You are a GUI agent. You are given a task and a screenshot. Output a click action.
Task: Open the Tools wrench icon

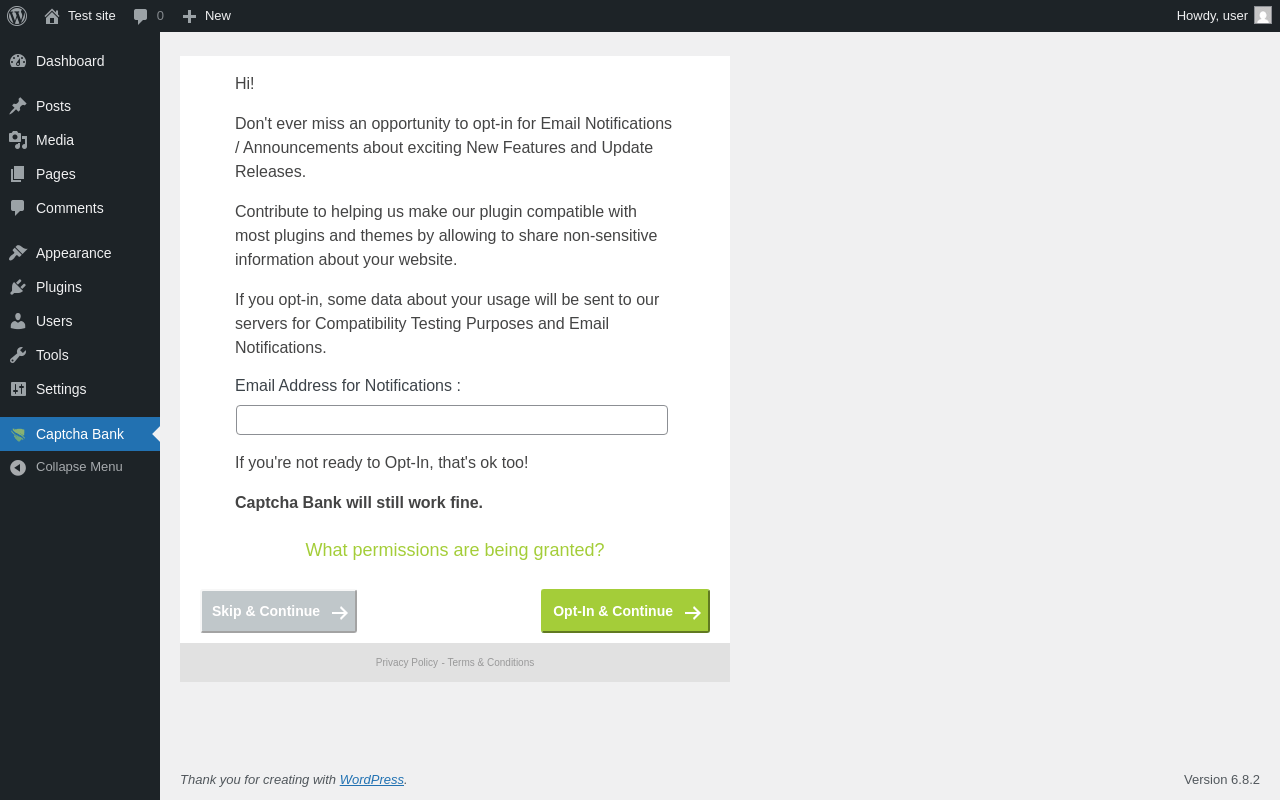pyautogui.click(x=18, y=355)
